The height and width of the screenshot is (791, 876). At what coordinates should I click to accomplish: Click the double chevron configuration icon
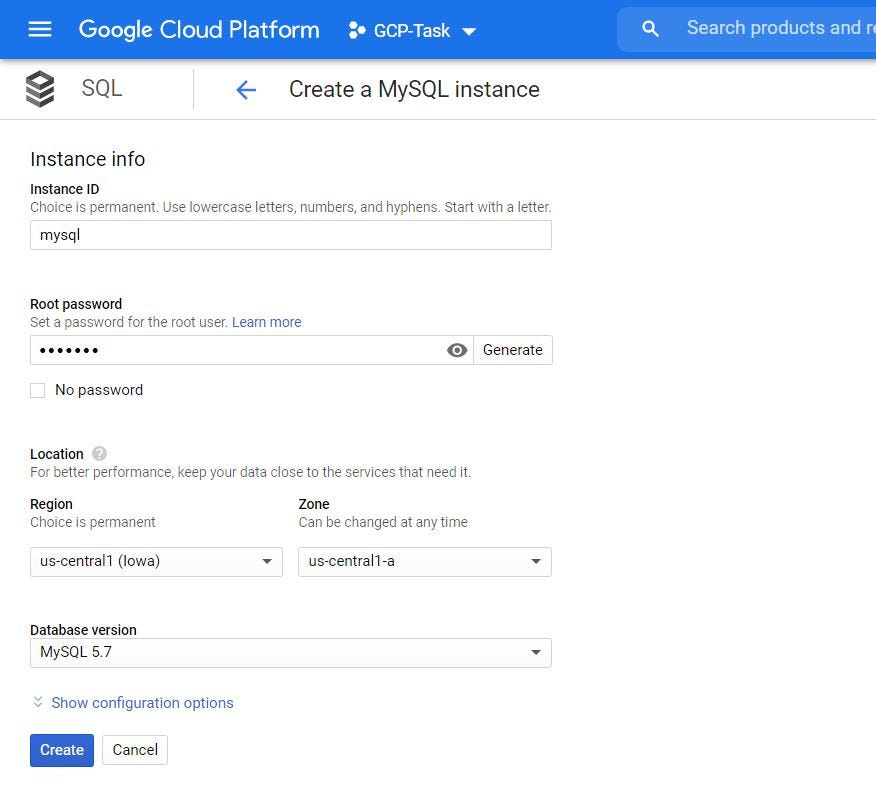(x=37, y=702)
